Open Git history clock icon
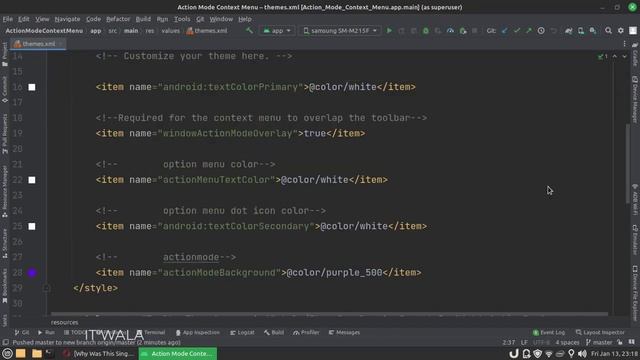Screen dimensions: 640x360 (x=541, y=31)
